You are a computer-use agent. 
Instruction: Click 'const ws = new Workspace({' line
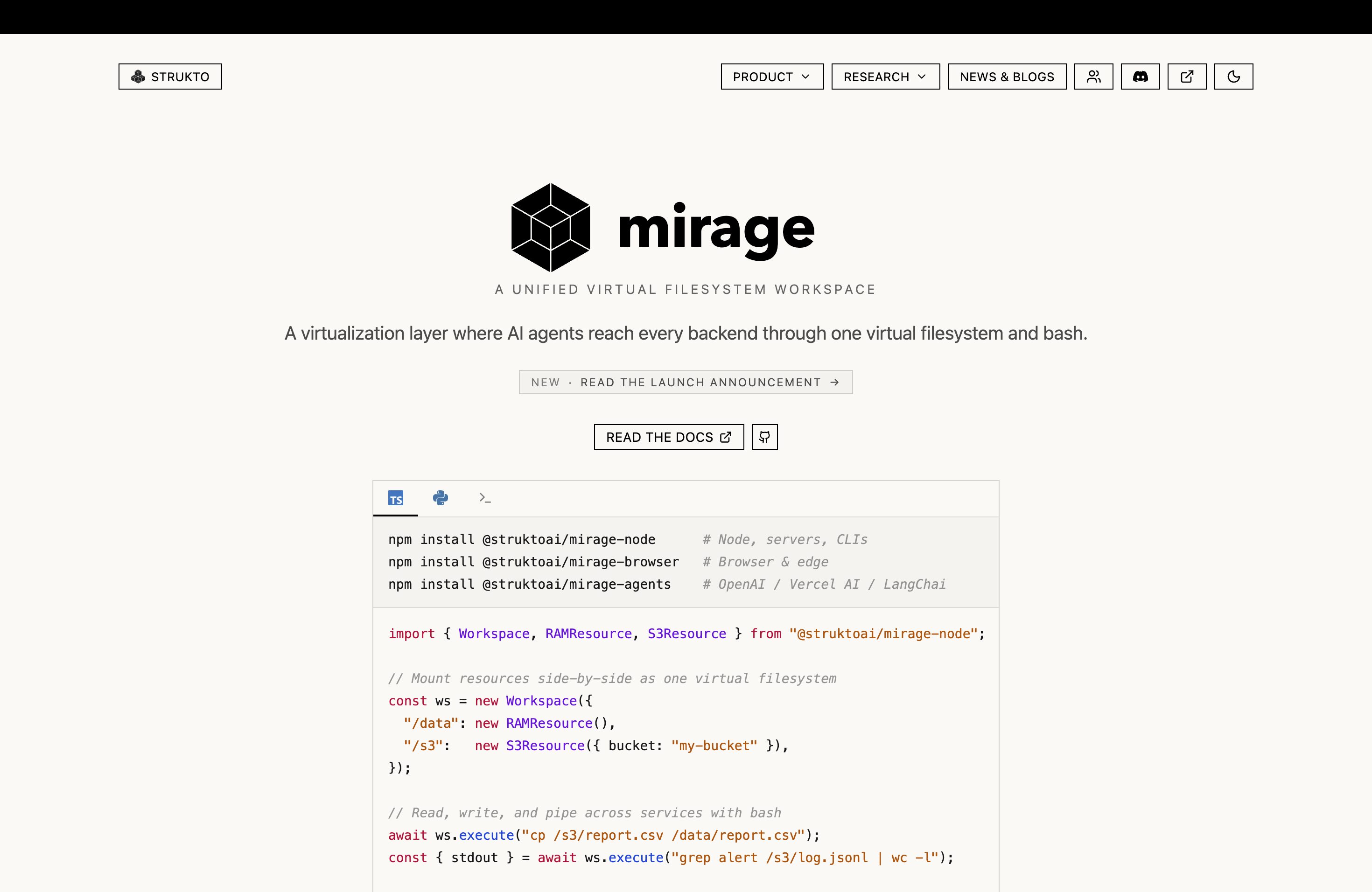coord(490,701)
